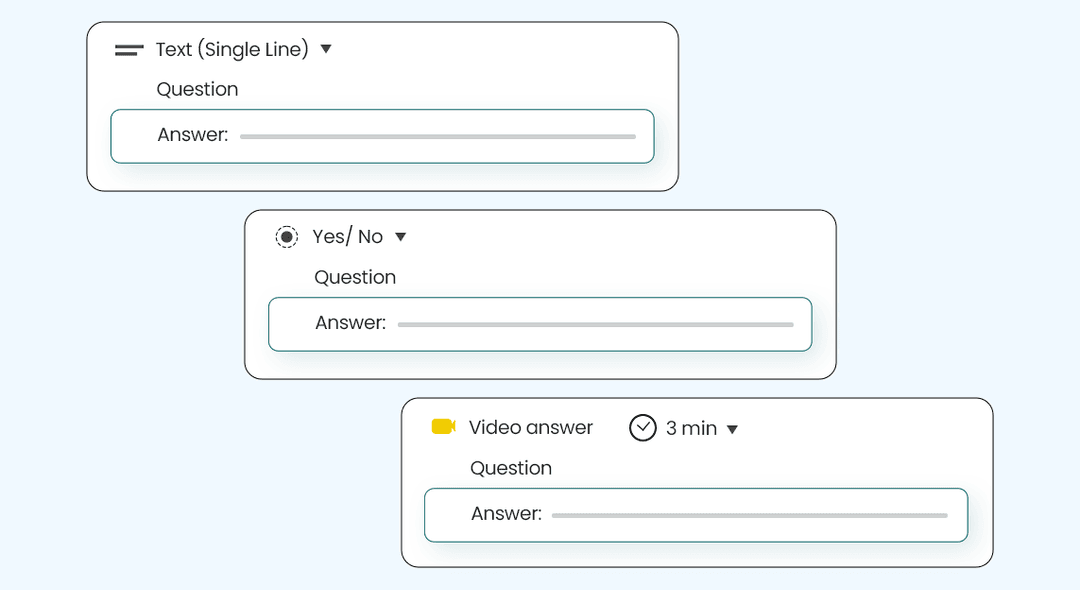This screenshot has width=1080, height=590.
Task: Click the text lines icon beside Text (Single Line)
Action: pos(129,50)
